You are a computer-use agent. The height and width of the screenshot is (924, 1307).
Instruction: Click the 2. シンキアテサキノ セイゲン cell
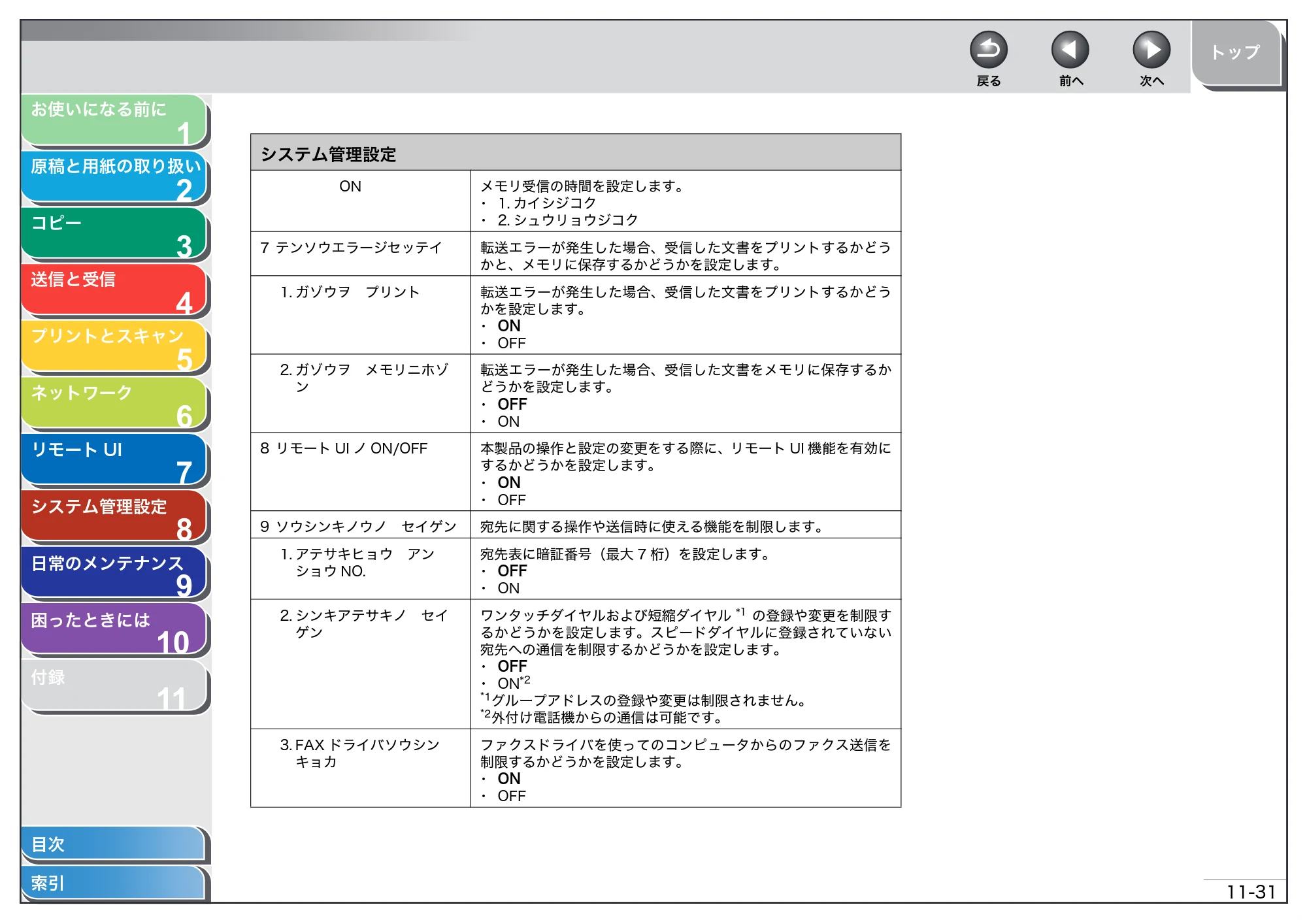click(361, 665)
